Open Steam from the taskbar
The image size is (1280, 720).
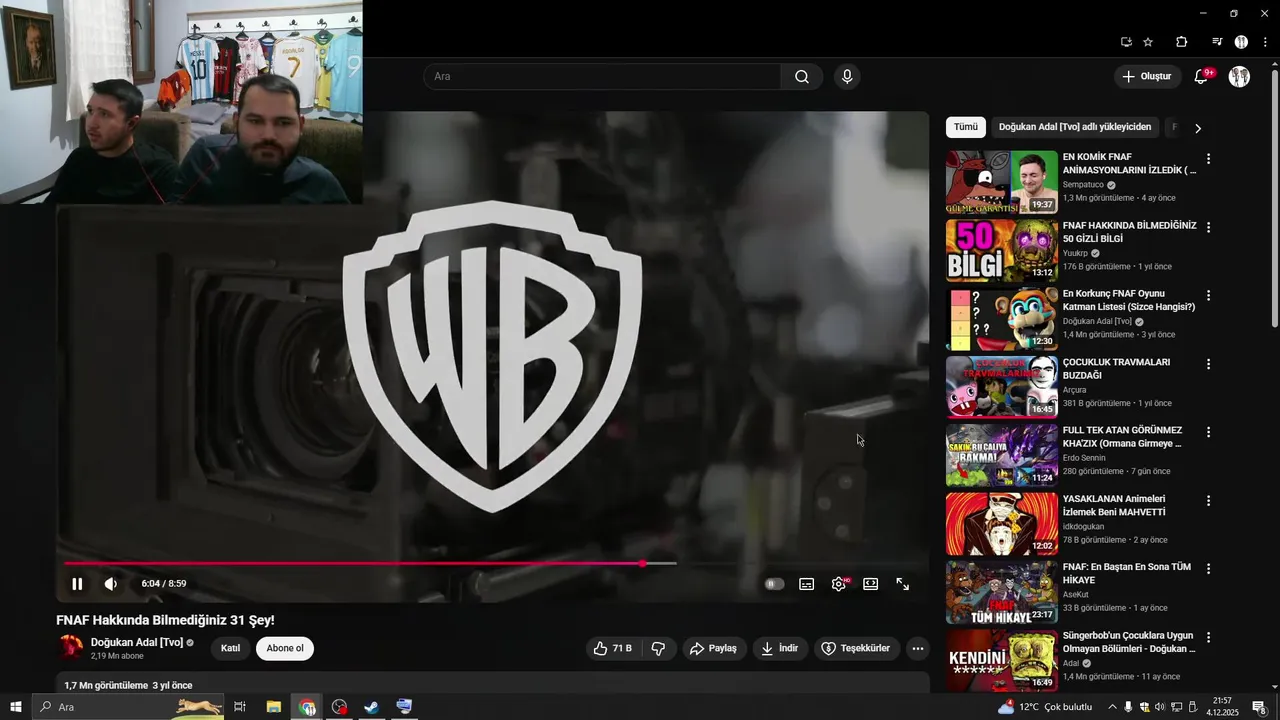point(371,707)
